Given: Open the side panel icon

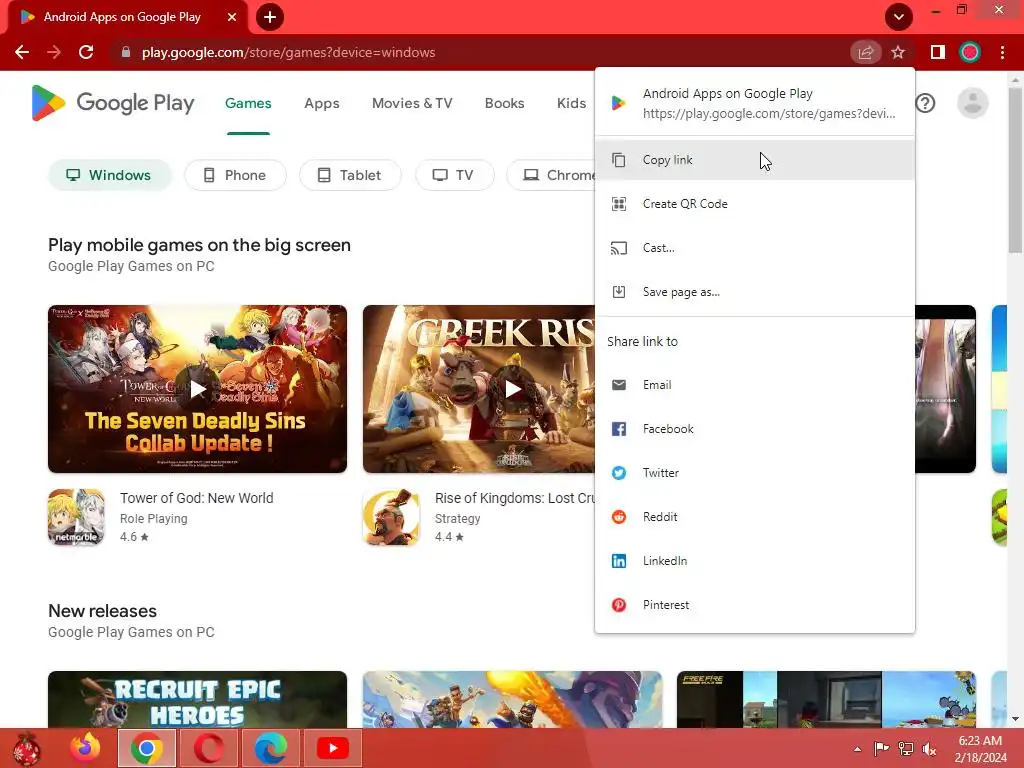Looking at the screenshot, I should click(x=938, y=52).
